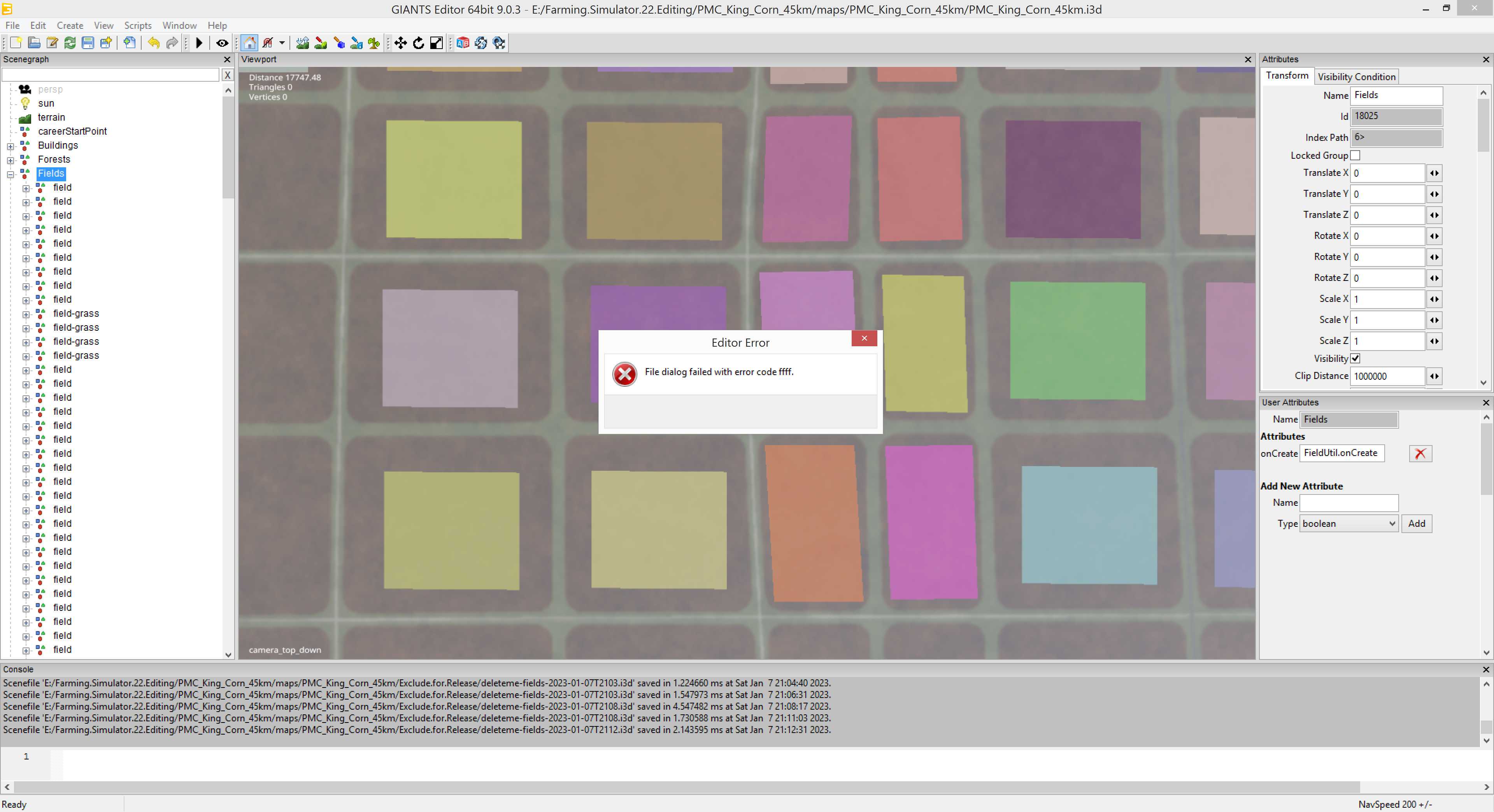Toggle the home navigation mode button

pos(249,43)
